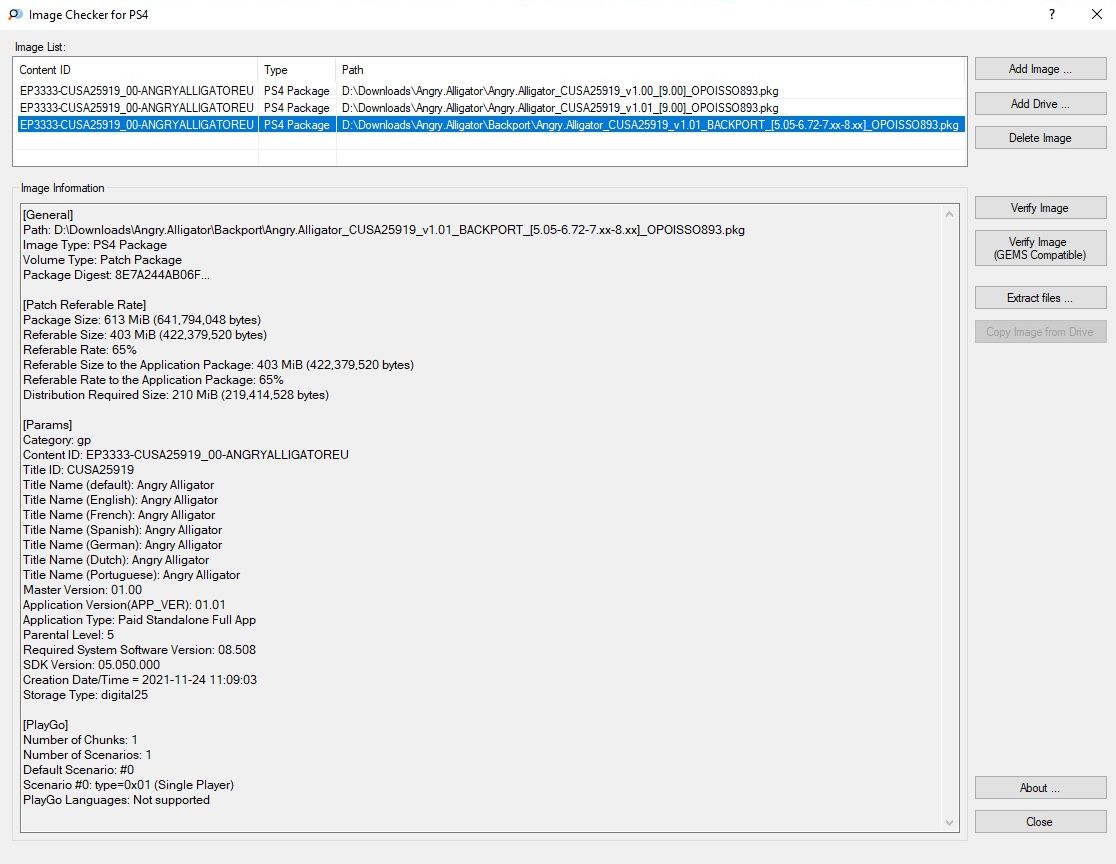
Task: Click the 'Title Name (English)' line
Action: tap(120, 500)
